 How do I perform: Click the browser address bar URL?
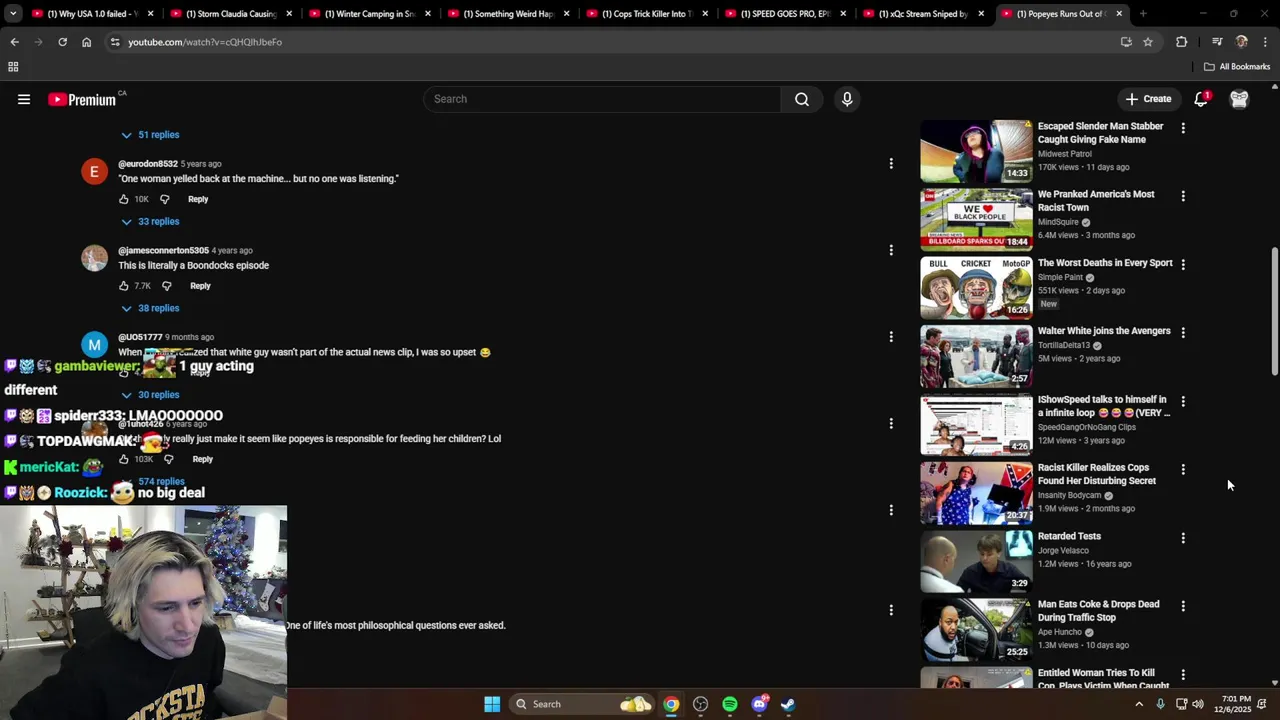point(205,42)
